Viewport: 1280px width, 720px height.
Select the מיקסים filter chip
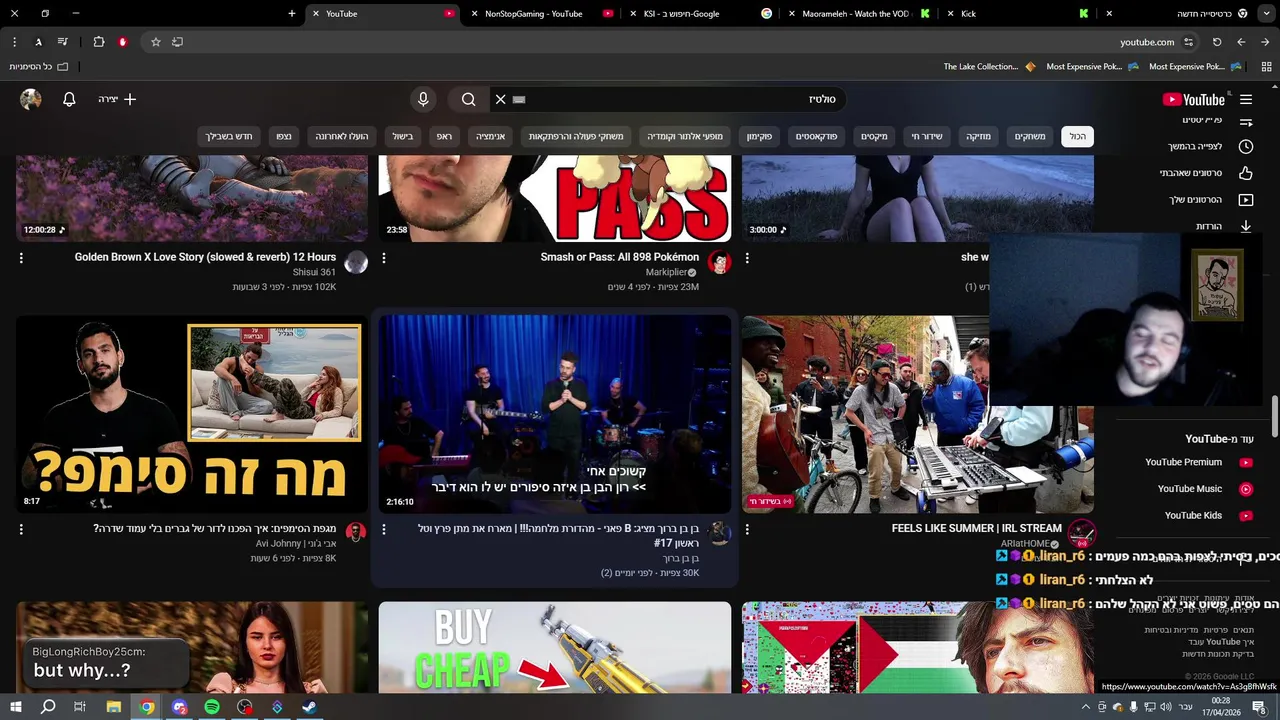874,136
